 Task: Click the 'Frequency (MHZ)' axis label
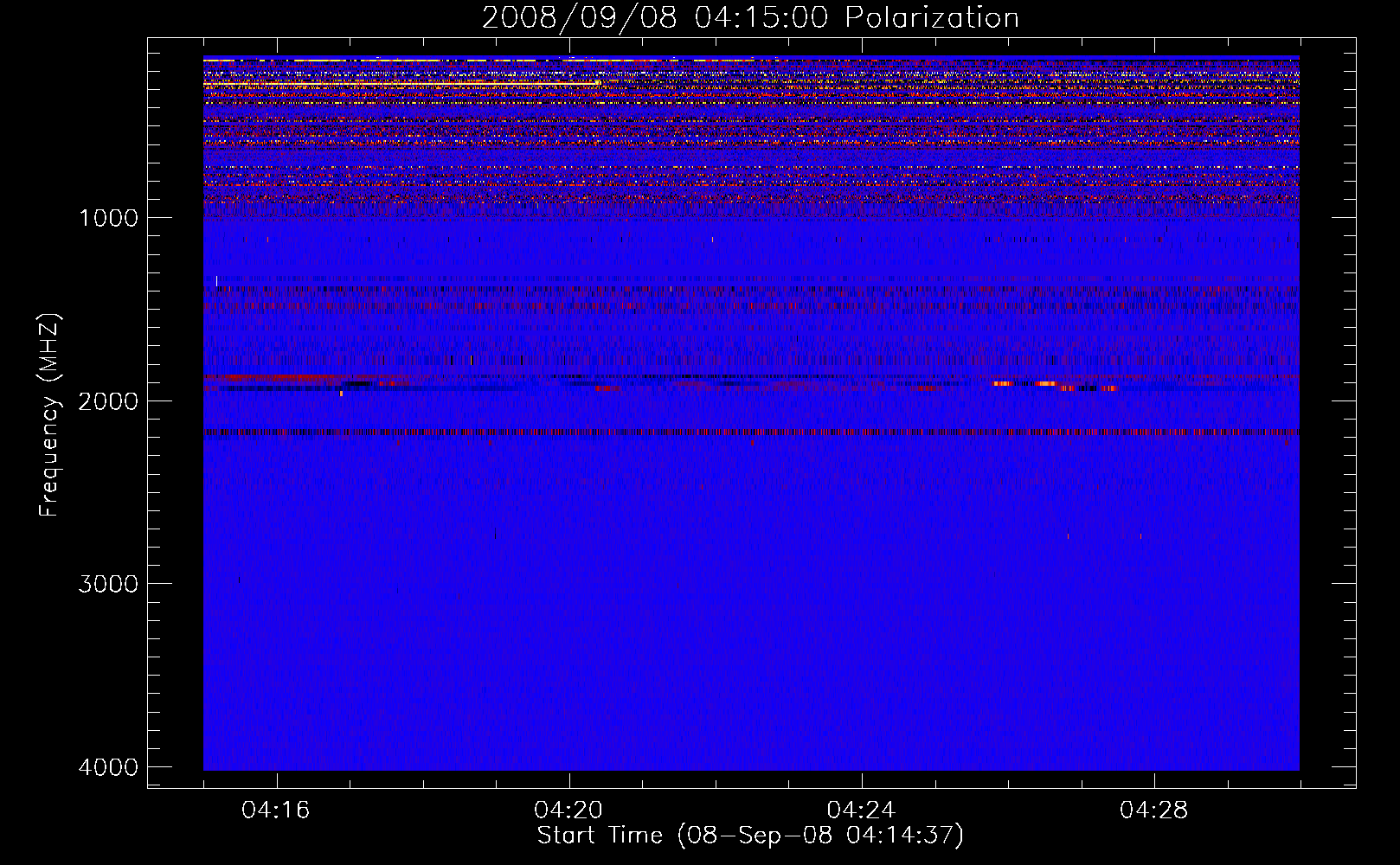(x=49, y=415)
